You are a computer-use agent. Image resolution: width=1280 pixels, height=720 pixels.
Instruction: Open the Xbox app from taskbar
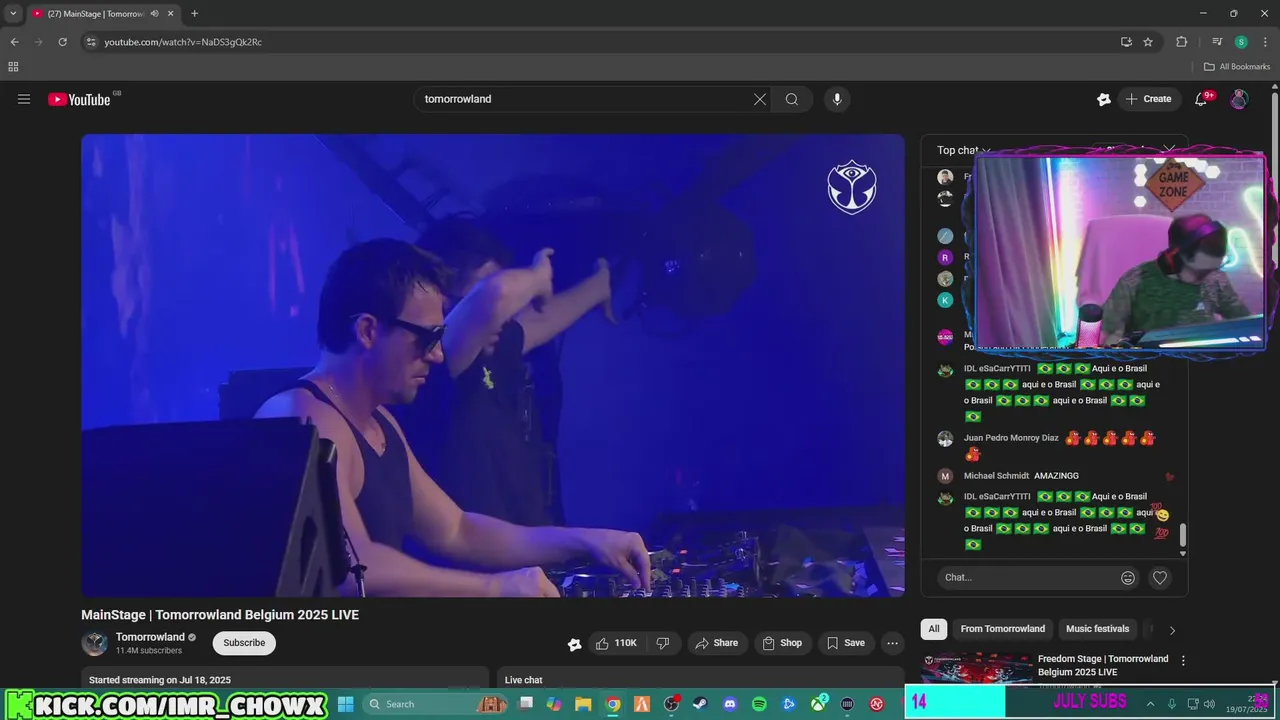pos(818,704)
